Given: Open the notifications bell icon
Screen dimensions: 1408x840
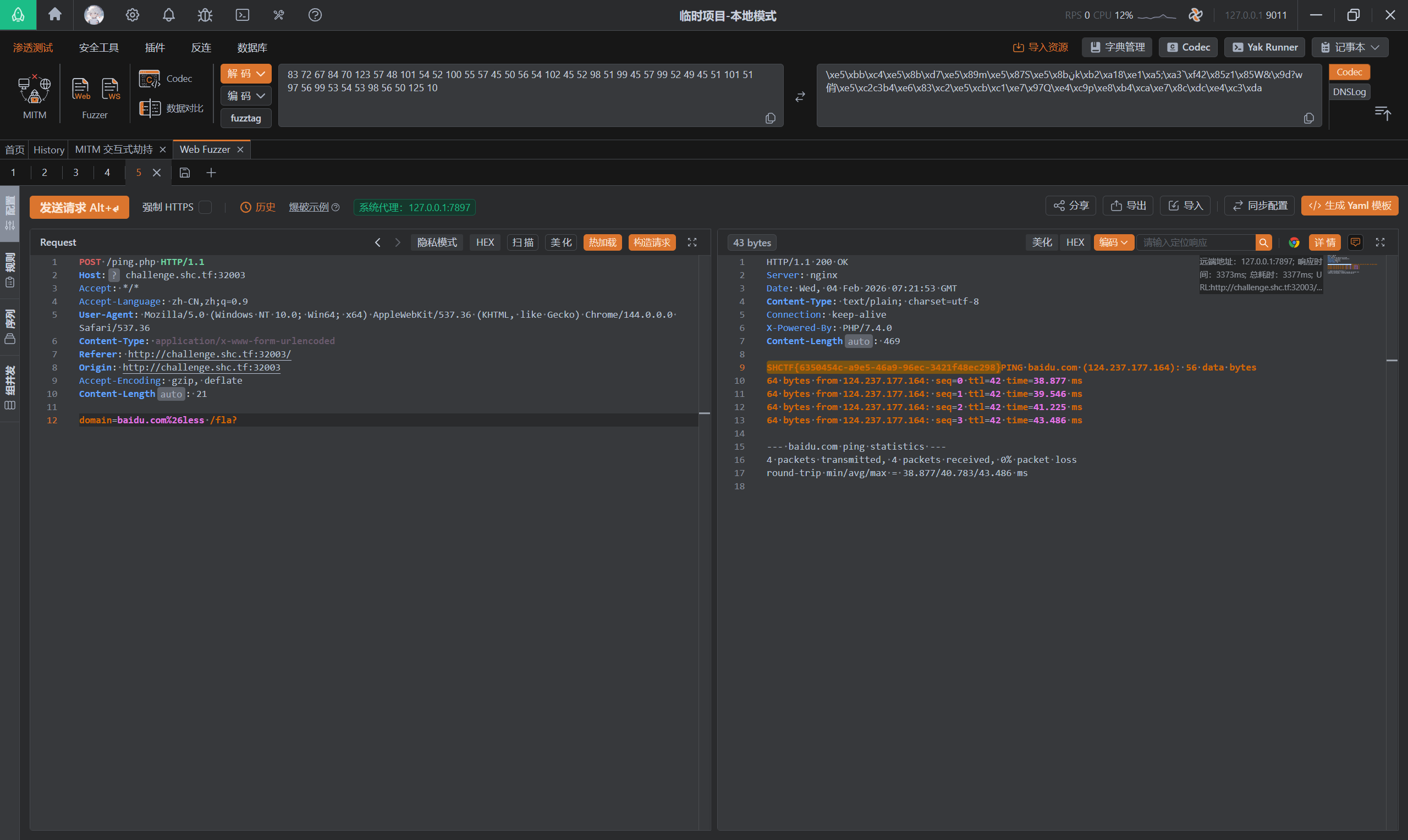Looking at the screenshot, I should point(169,15).
